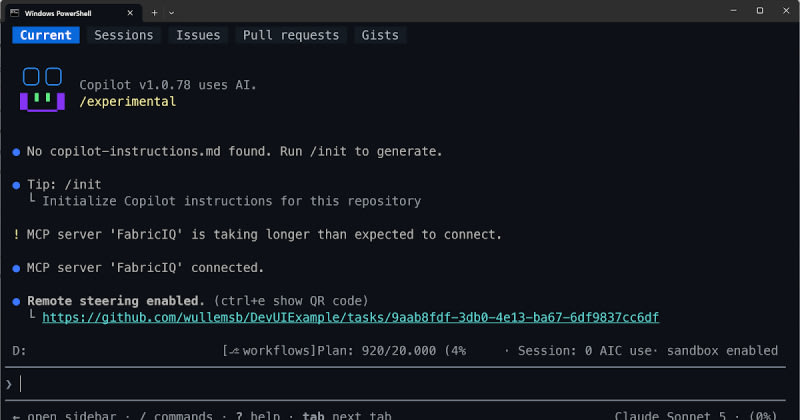Maximize the terminal window
The image size is (800, 420).
760,10
